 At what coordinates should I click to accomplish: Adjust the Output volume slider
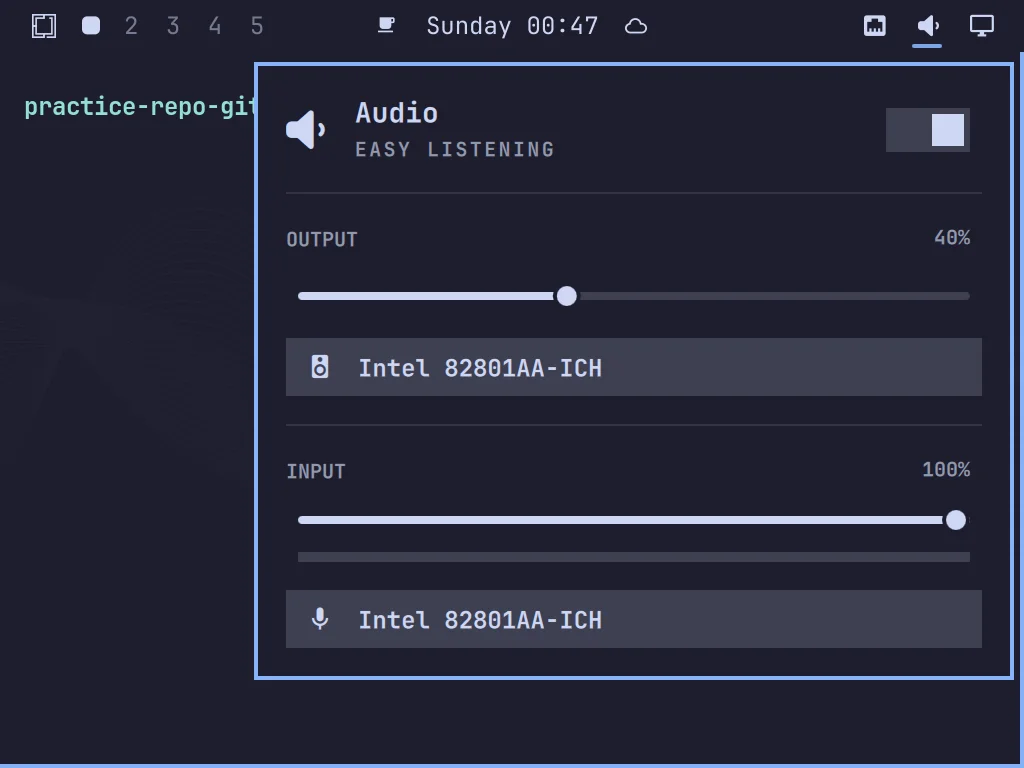(633, 296)
